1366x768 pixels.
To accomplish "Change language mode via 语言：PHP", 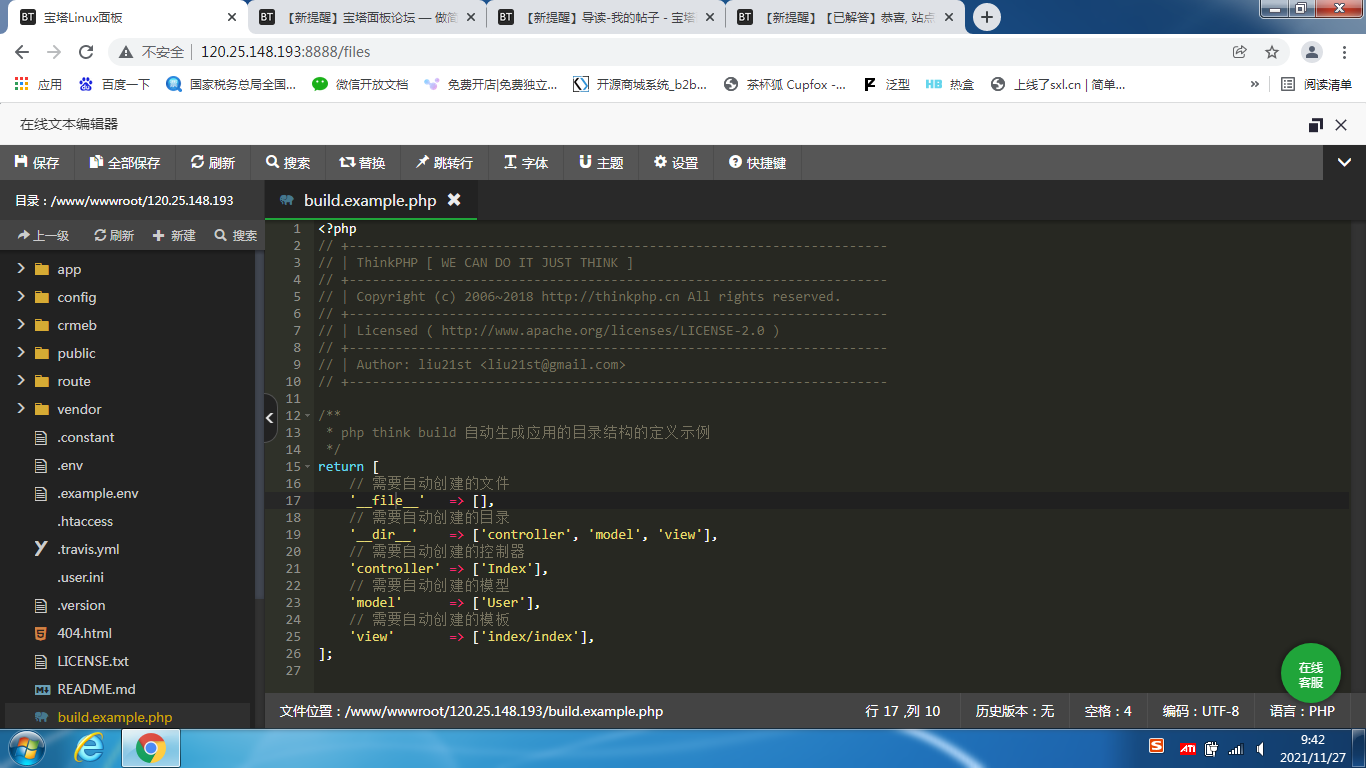I will (x=1302, y=711).
